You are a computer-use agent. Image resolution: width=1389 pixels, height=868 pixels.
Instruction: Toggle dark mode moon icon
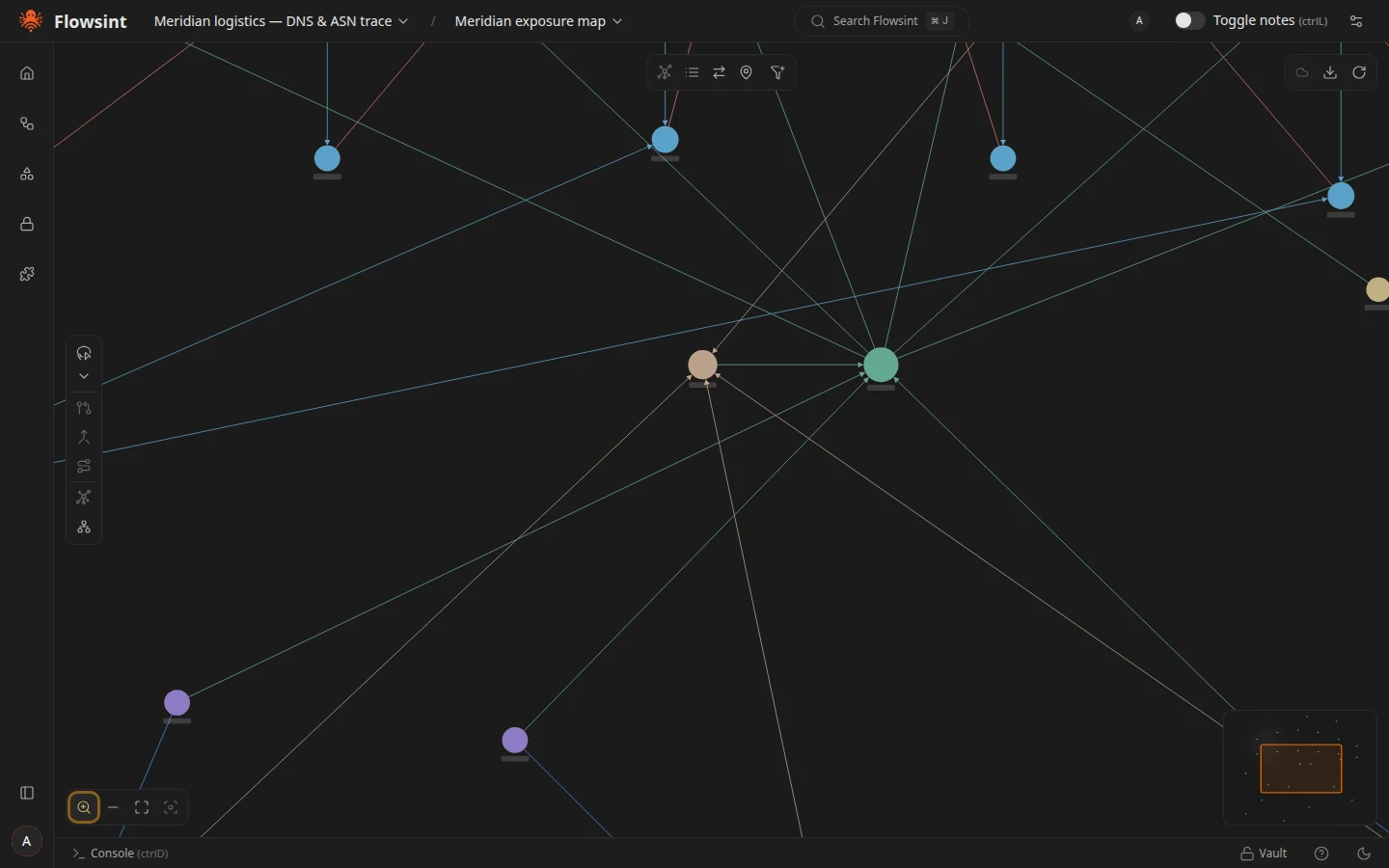point(1364,854)
